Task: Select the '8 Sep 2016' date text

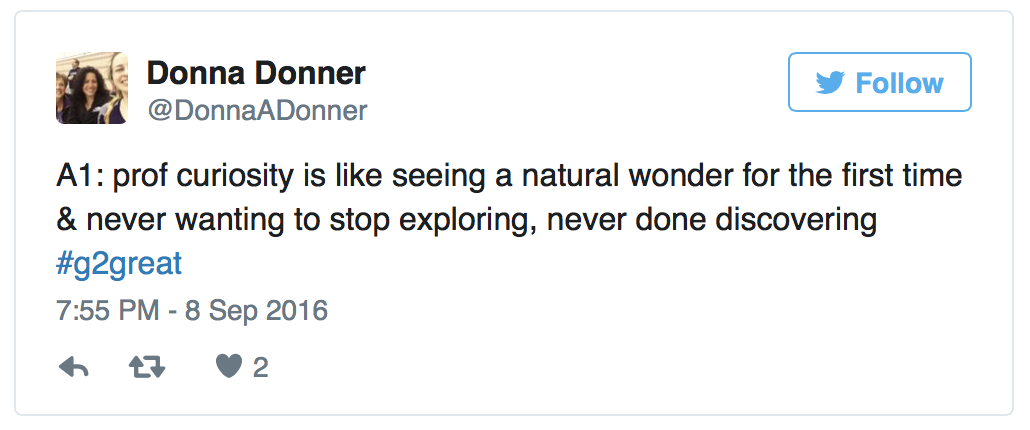Action: (256, 310)
